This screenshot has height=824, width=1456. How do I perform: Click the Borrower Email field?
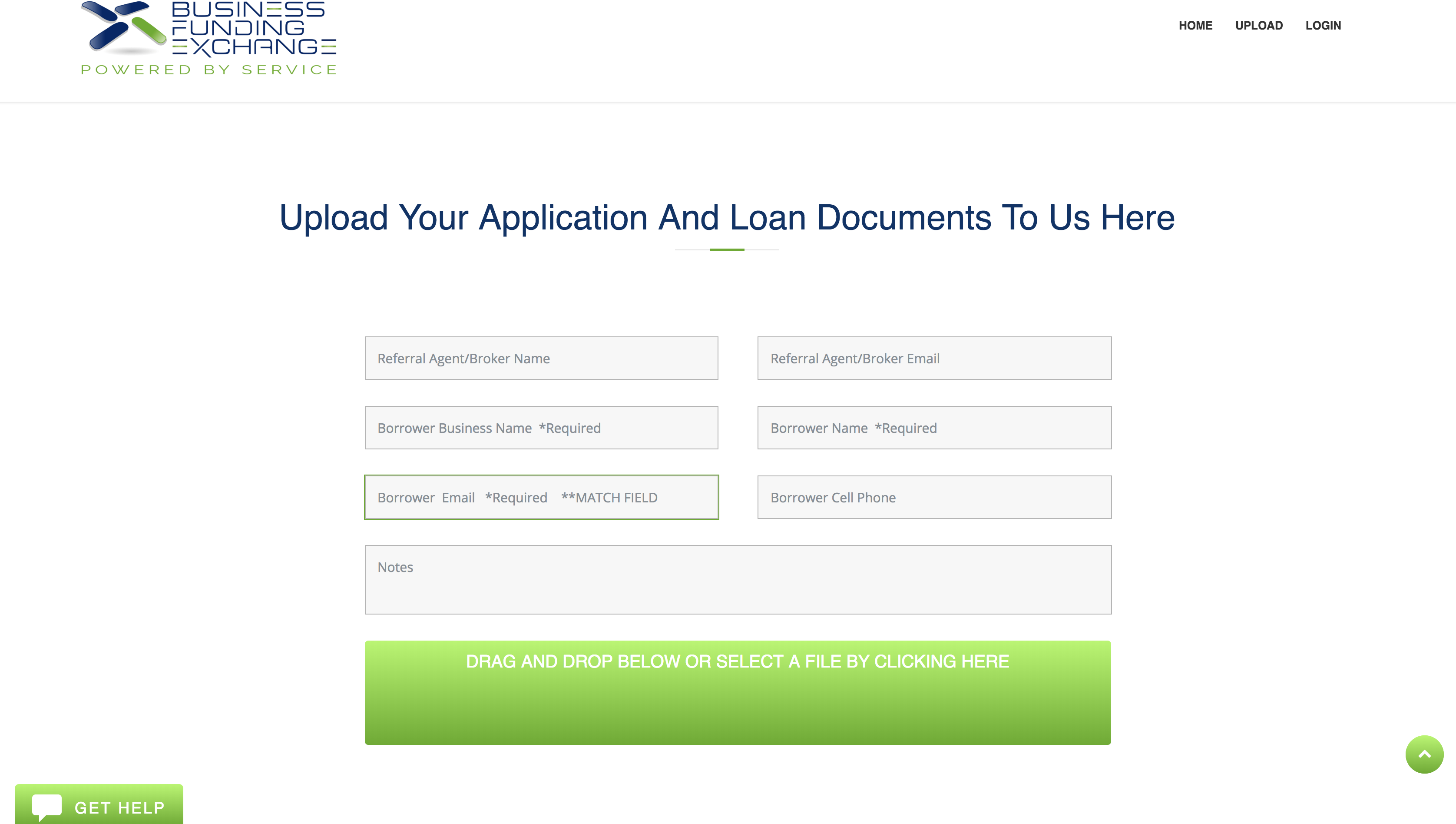tap(541, 497)
